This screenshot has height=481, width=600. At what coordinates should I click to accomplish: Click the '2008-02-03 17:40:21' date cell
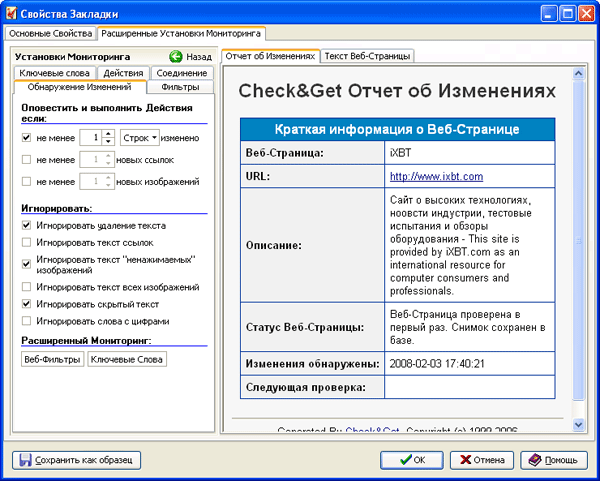pos(470,364)
